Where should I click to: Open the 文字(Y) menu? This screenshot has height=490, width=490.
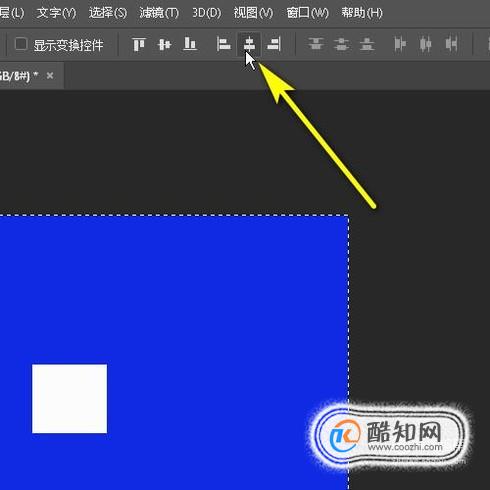(56, 13)
